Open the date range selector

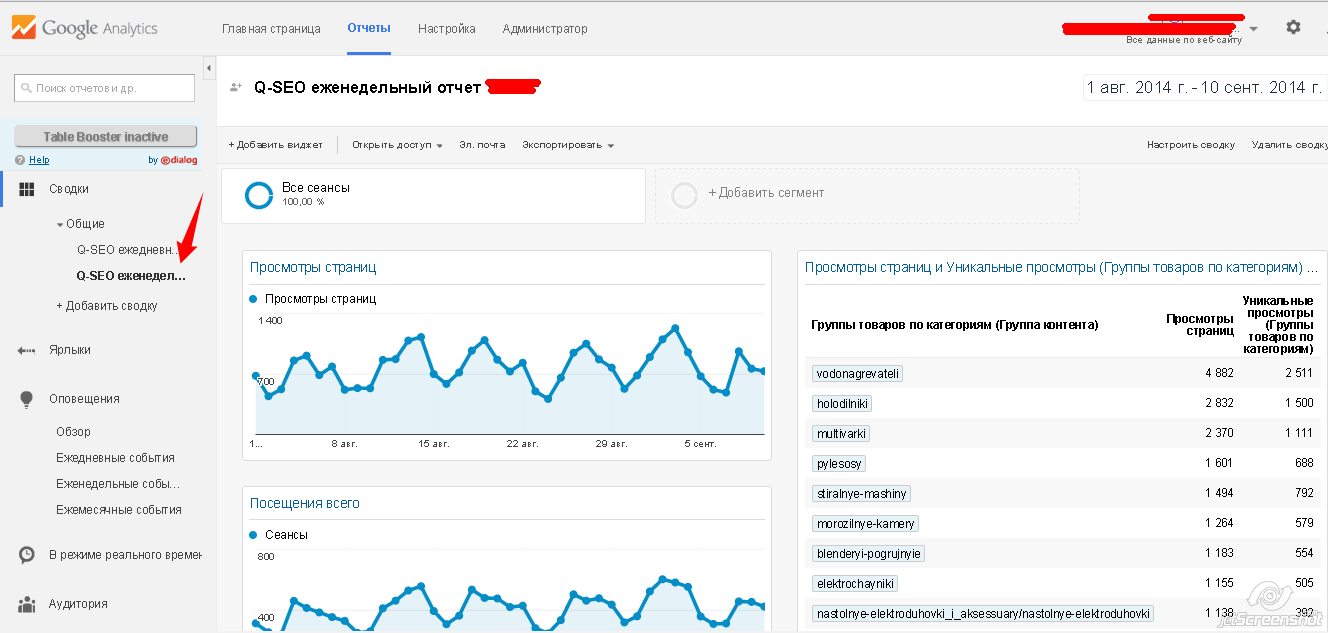click(x=1204, y=88)
